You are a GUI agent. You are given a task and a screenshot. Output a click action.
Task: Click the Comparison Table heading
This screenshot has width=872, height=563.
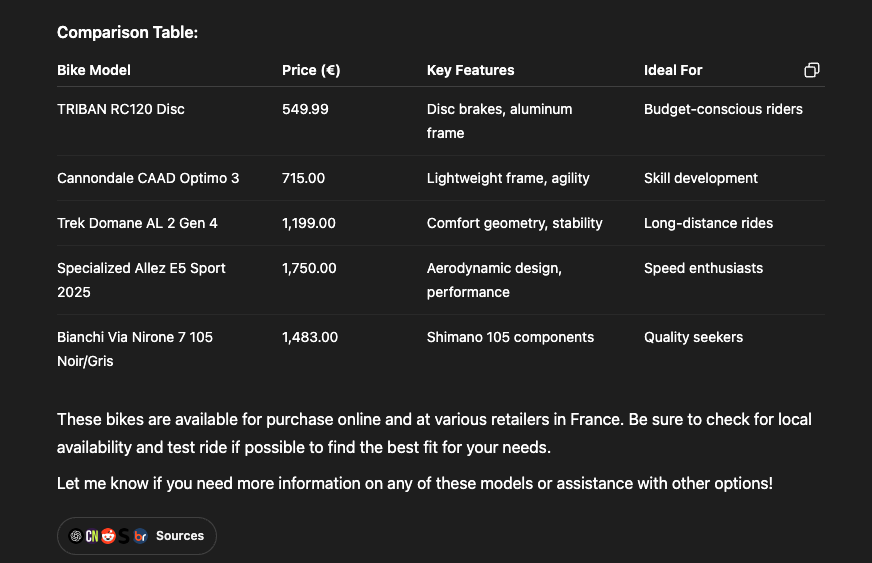[x=127, y=32]
